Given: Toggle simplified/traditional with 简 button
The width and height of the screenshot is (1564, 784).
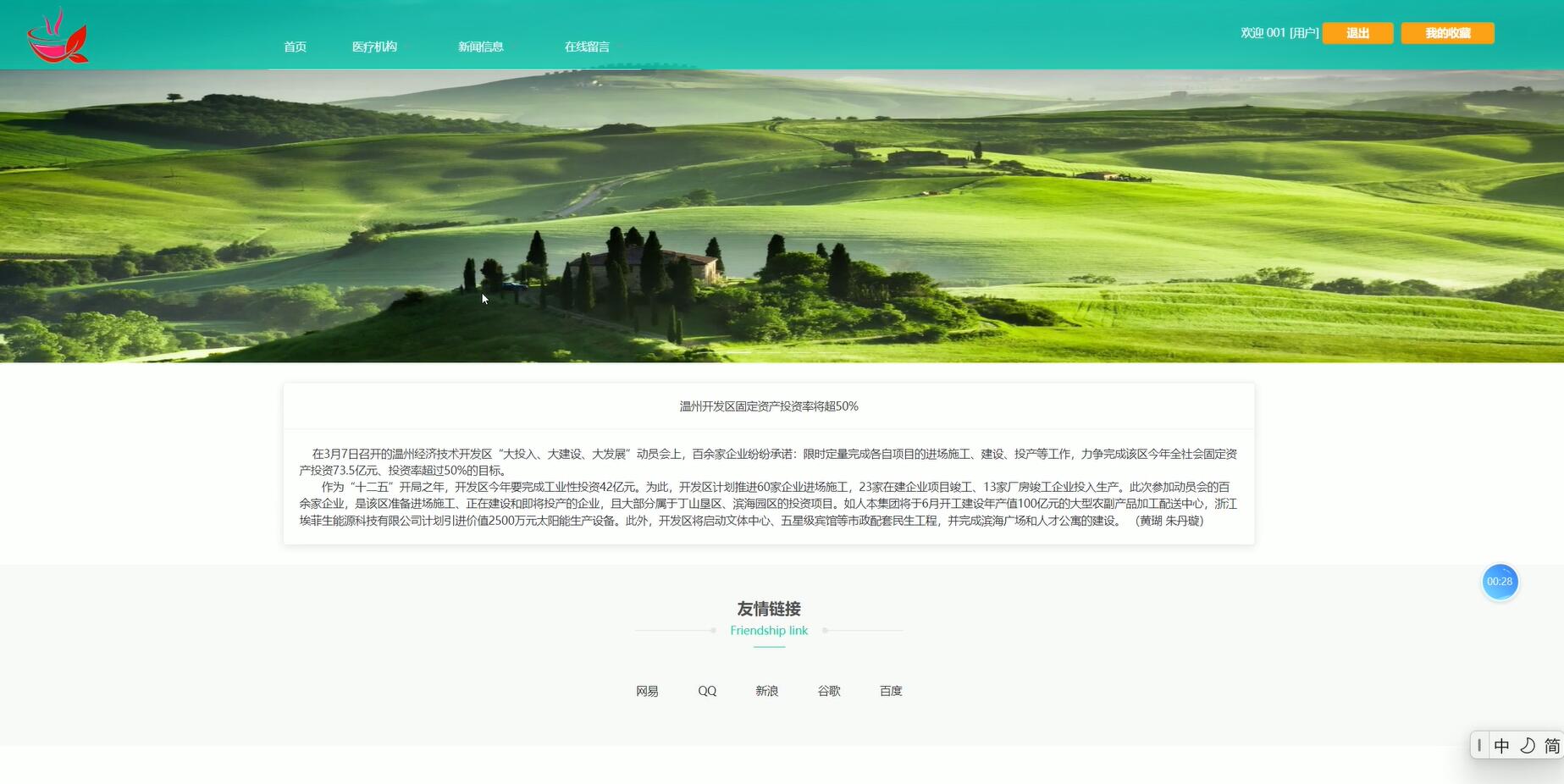Looking at the screenshot, I should pos(1553,745).
